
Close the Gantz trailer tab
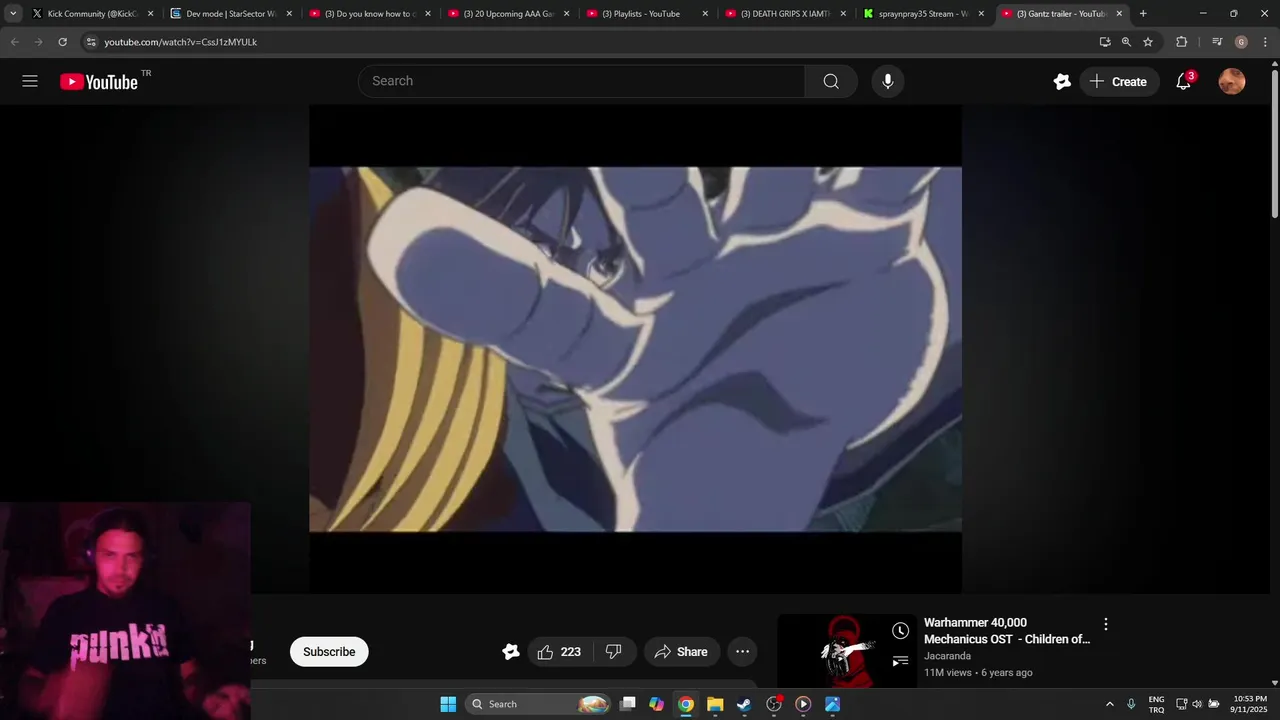(1120, 14)
